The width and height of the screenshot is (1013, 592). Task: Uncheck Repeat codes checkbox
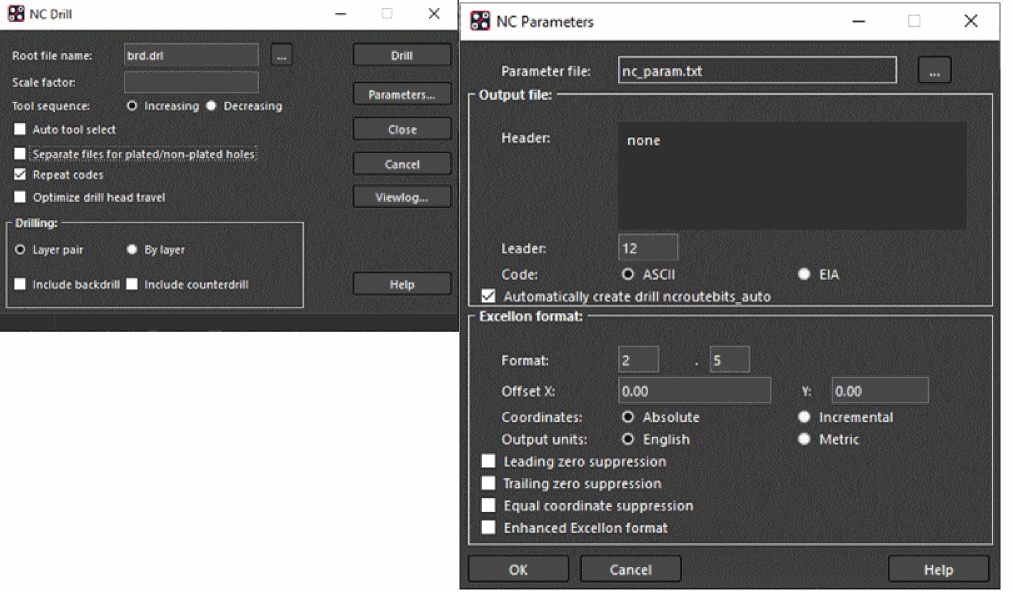point(20,174)
